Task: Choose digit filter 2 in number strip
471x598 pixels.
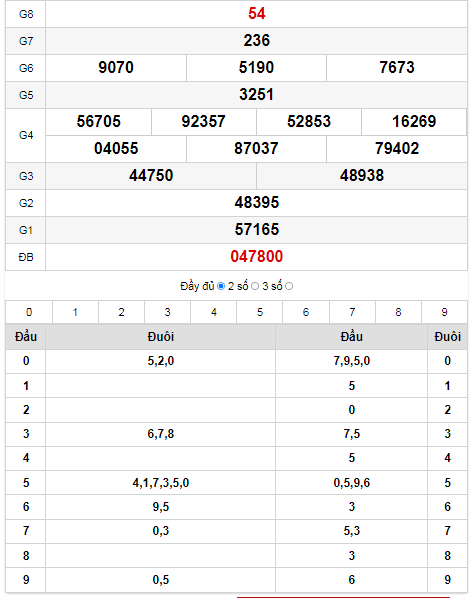Action: tap(121, 312)
